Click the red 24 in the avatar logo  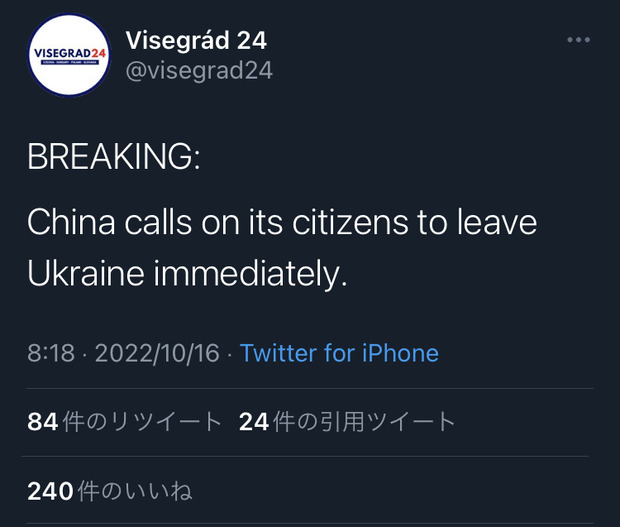pos(97,52)
